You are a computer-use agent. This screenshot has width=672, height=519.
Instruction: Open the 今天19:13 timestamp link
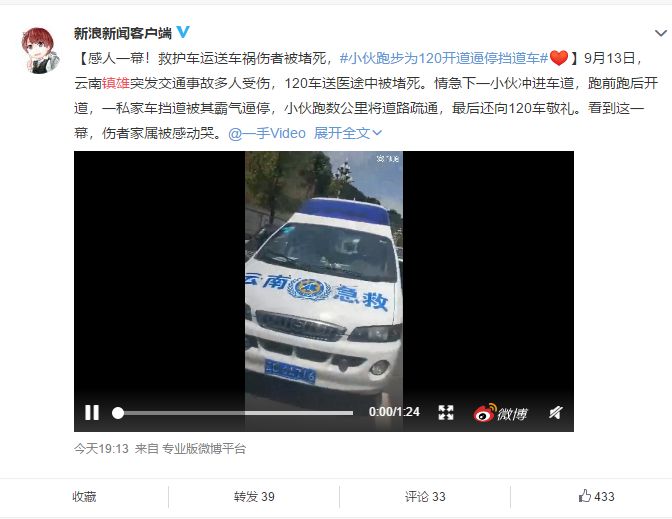(x=101, y=449)
